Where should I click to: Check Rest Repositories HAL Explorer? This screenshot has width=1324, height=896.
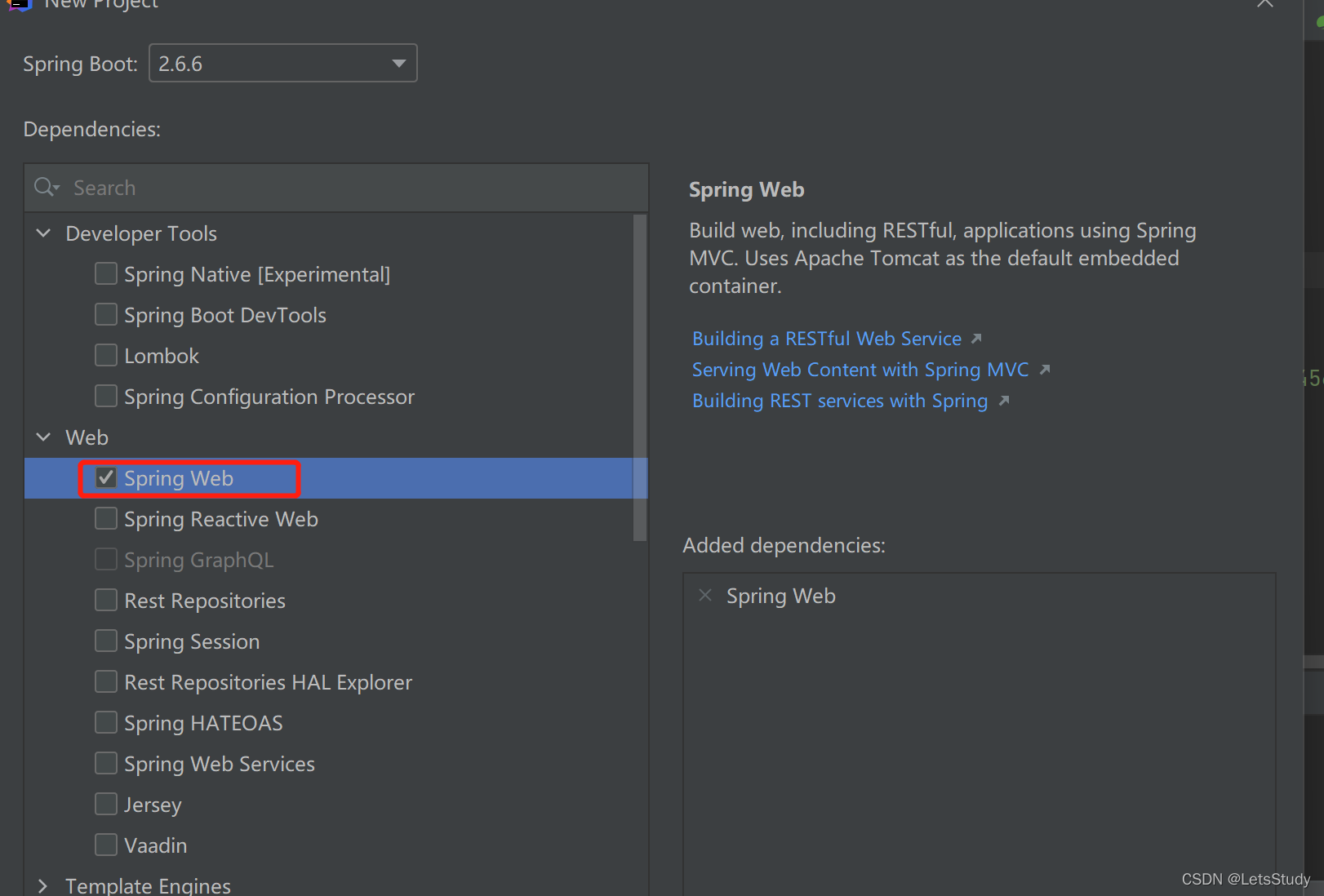click(106, 681)
